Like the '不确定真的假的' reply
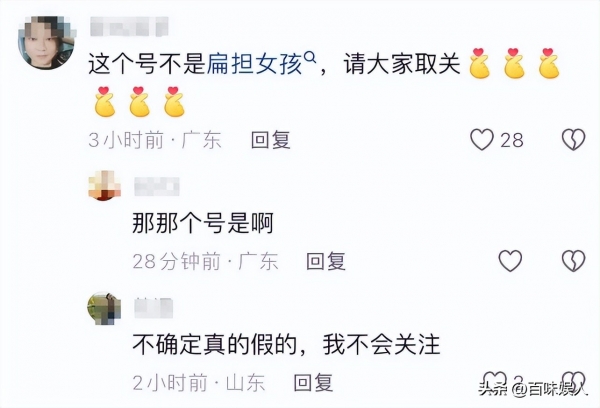The image size is (600, 408). point(494,379)
